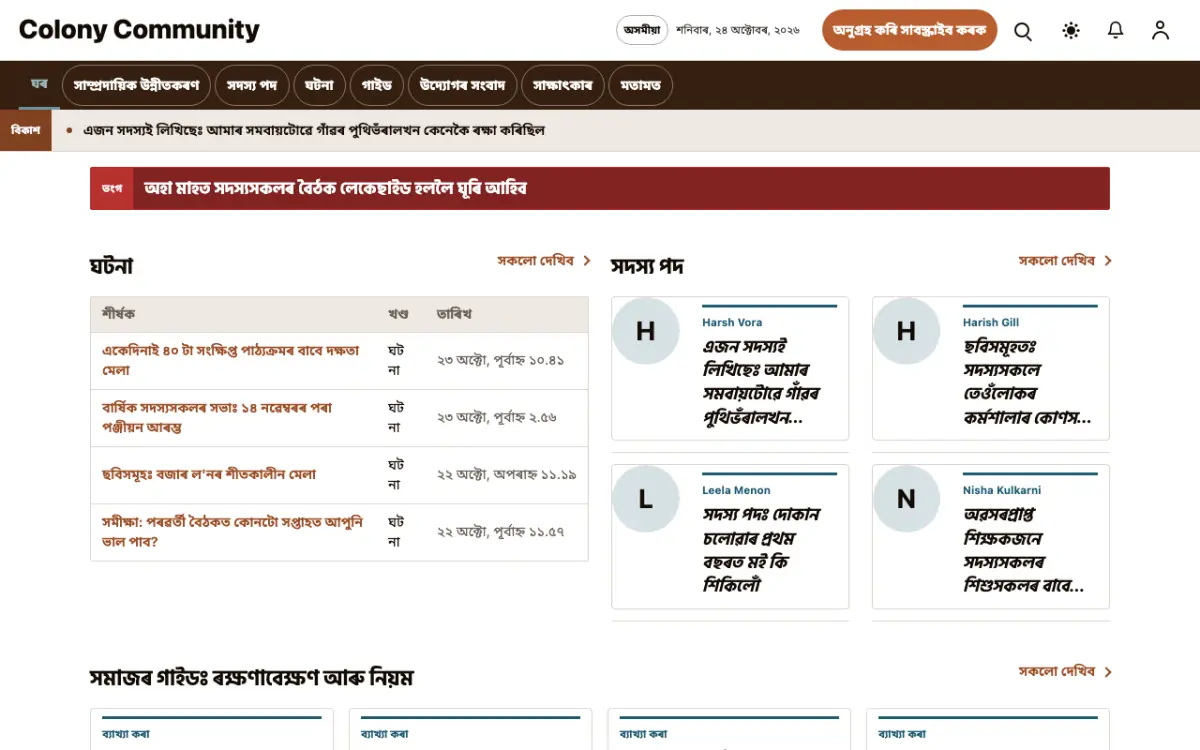Open Leela Menon's সদস্য পদঃ দোকান post

click(762, 550)
